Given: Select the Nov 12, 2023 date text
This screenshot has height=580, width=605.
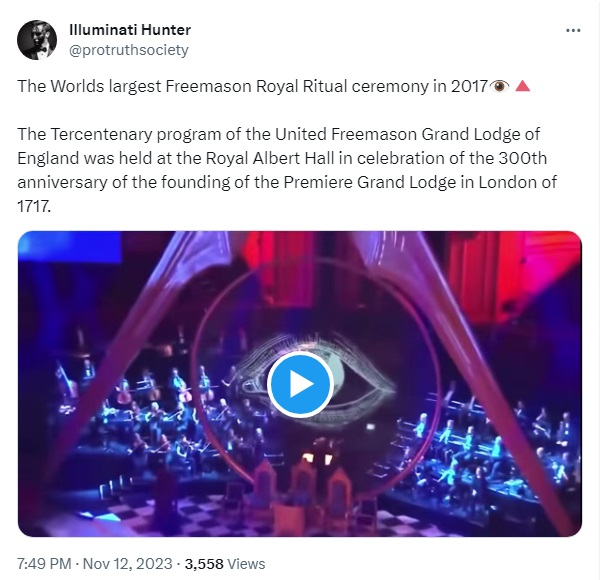Looking at the screenshot, I should [x=127, y=564].
